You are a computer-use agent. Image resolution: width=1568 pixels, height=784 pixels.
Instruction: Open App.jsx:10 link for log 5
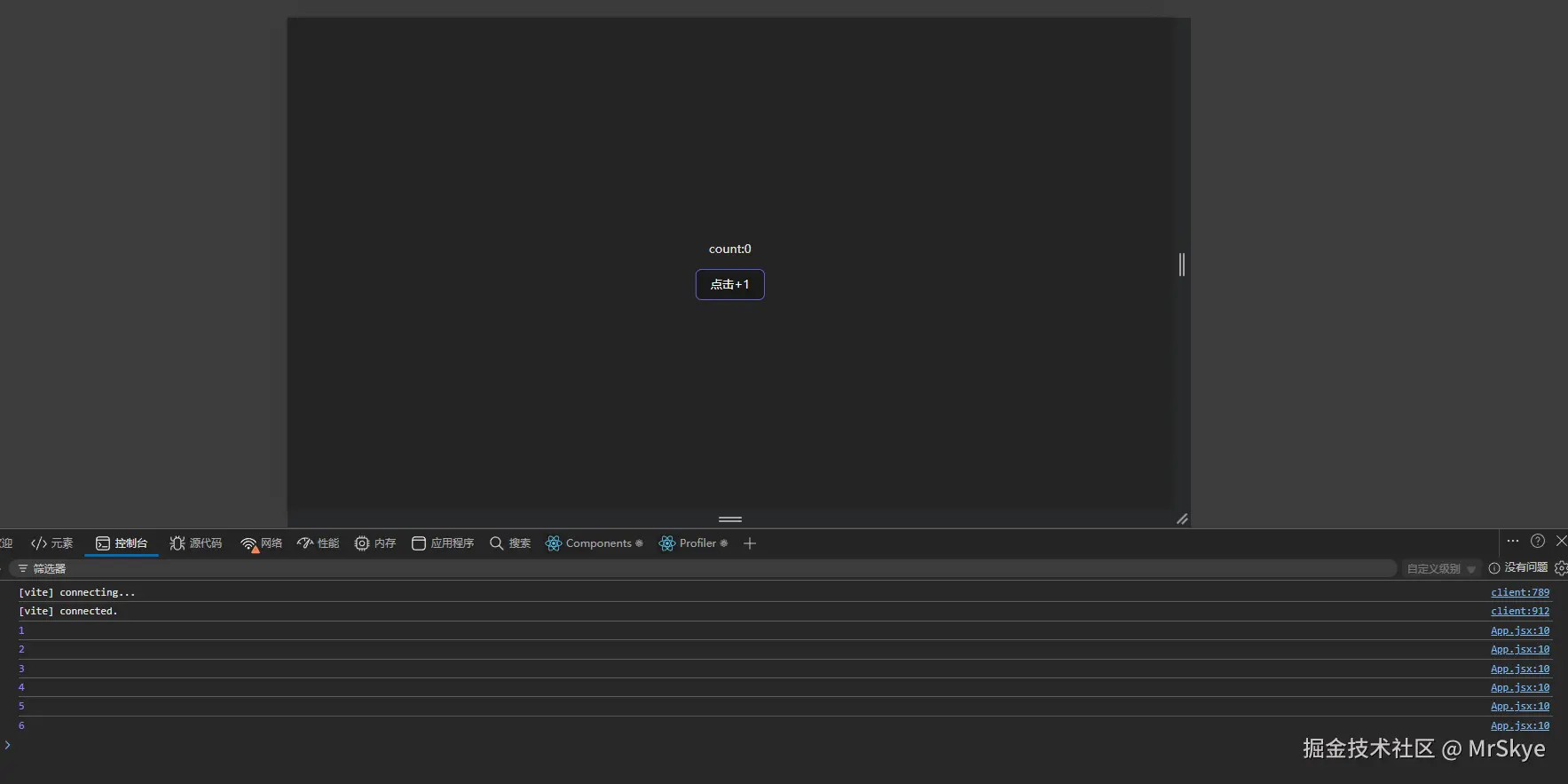(x=1520, y=706)
